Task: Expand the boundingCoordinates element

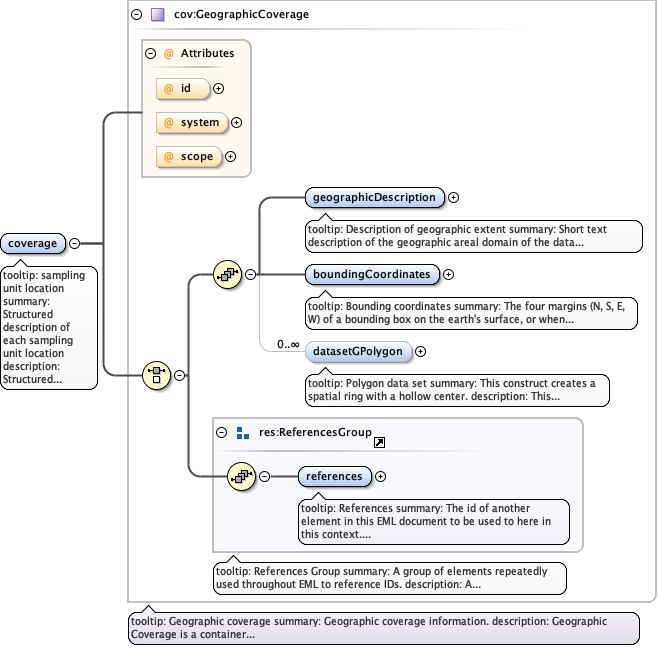Action: (x=448, y=274)
